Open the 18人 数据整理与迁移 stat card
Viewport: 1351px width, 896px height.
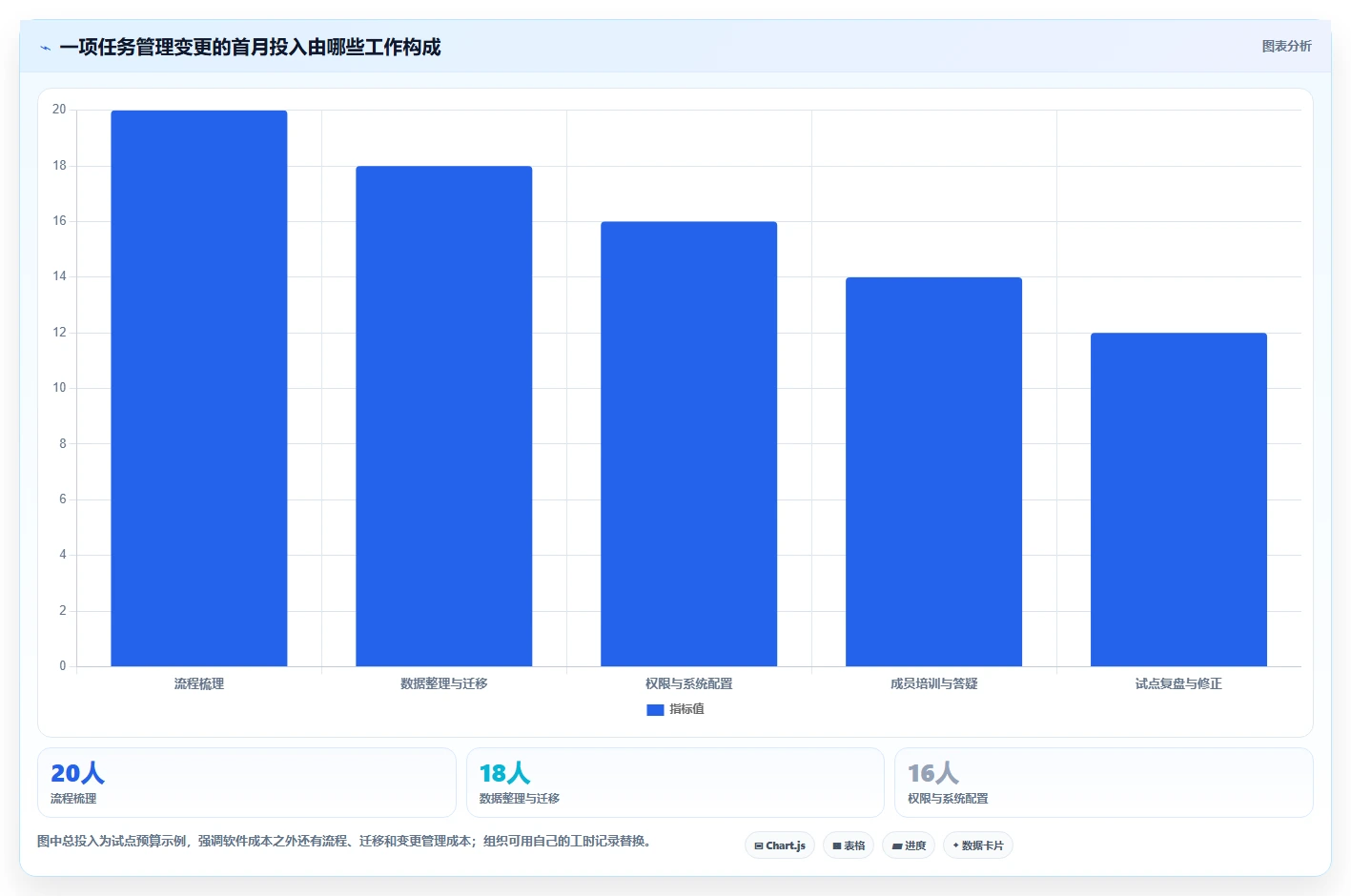(675, 783)
